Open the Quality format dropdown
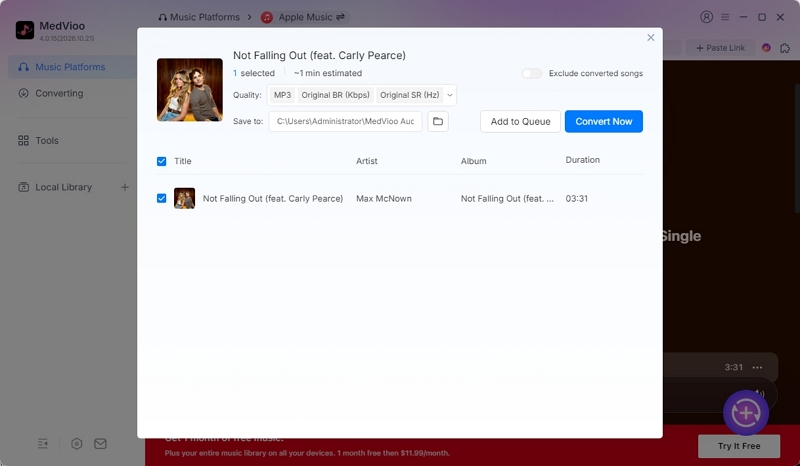Viewport: 800px width, 466px height. pos(361,95)
